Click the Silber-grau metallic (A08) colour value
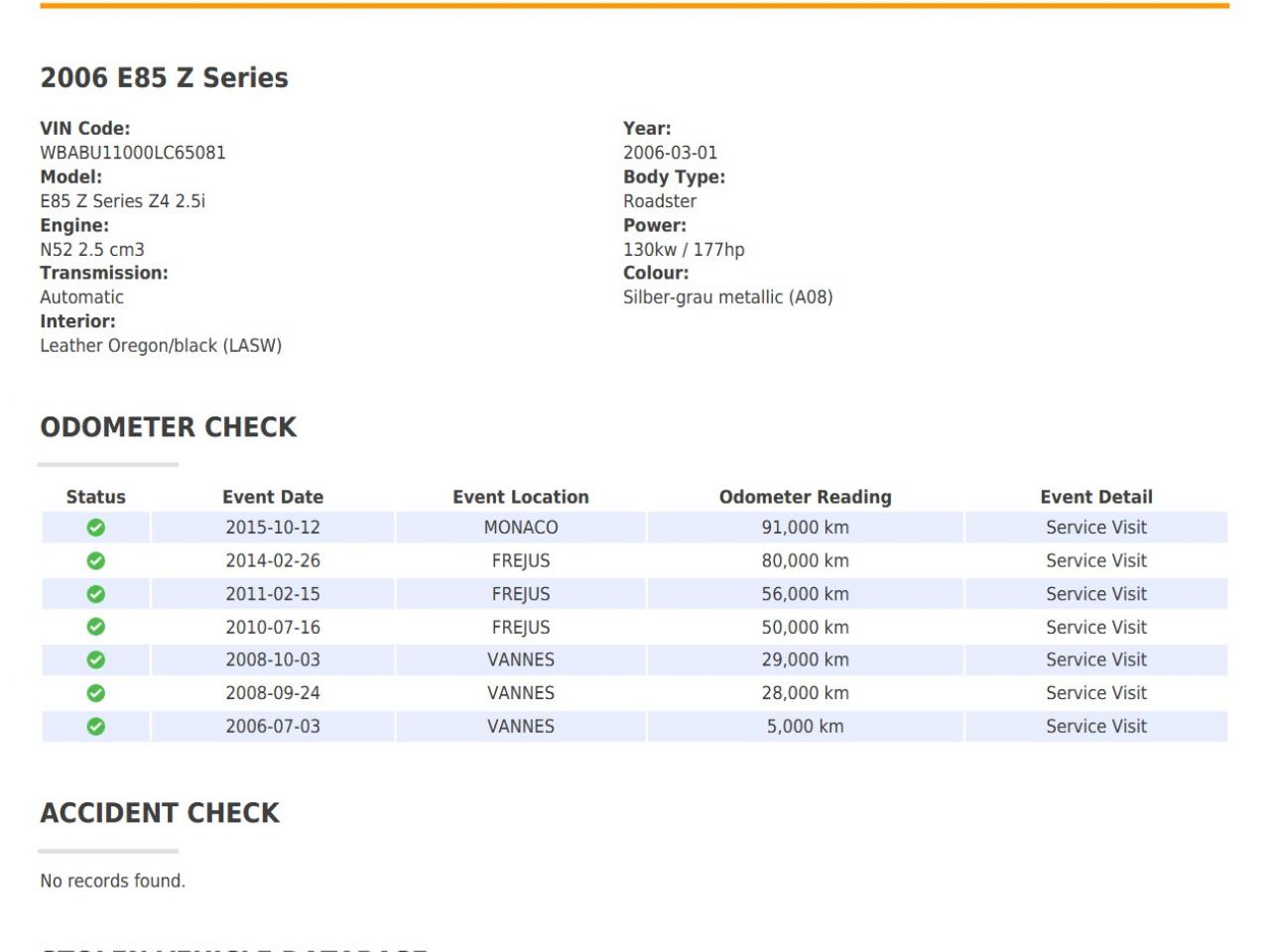 tap(727, 297)
